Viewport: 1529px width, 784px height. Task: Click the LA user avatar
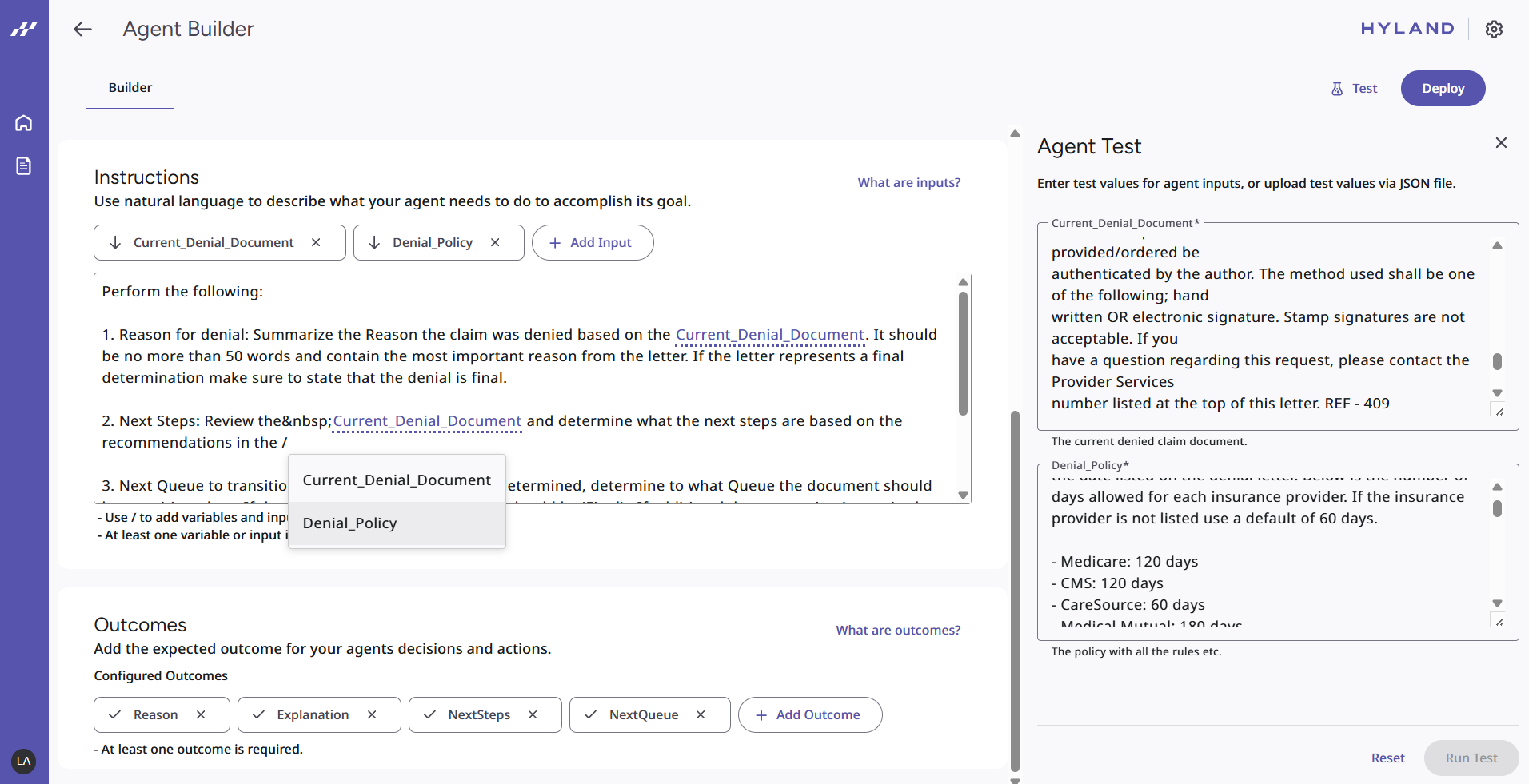click(x=24, y=761)
